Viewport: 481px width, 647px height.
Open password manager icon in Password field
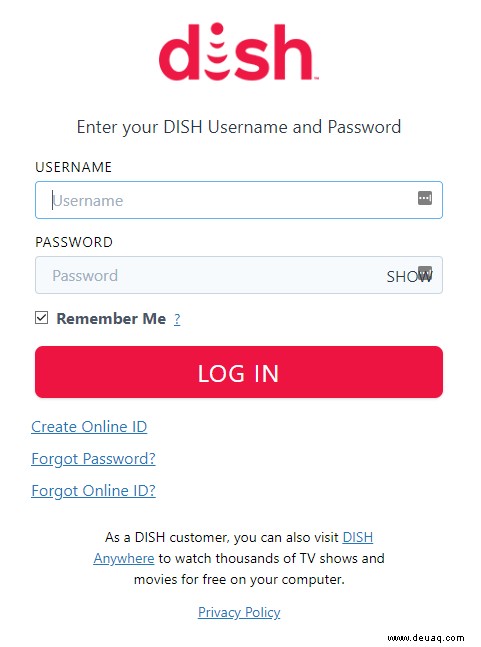(x=425, y=272)
